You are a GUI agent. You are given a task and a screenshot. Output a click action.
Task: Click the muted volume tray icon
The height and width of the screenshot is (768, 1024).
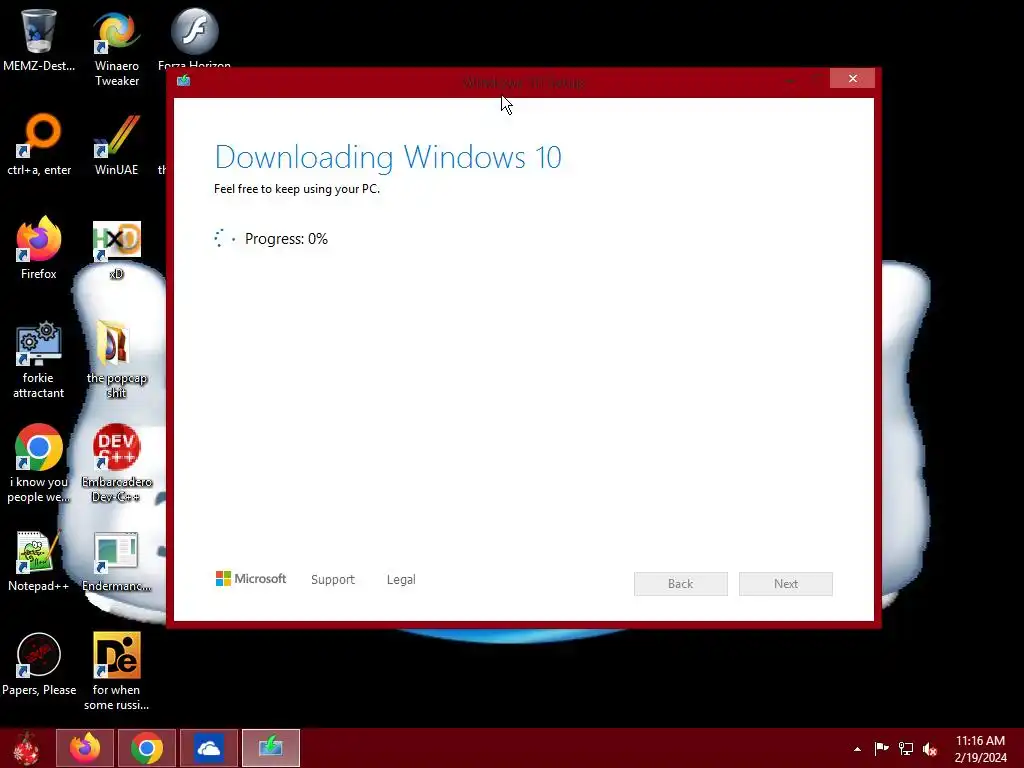point(930,749)
